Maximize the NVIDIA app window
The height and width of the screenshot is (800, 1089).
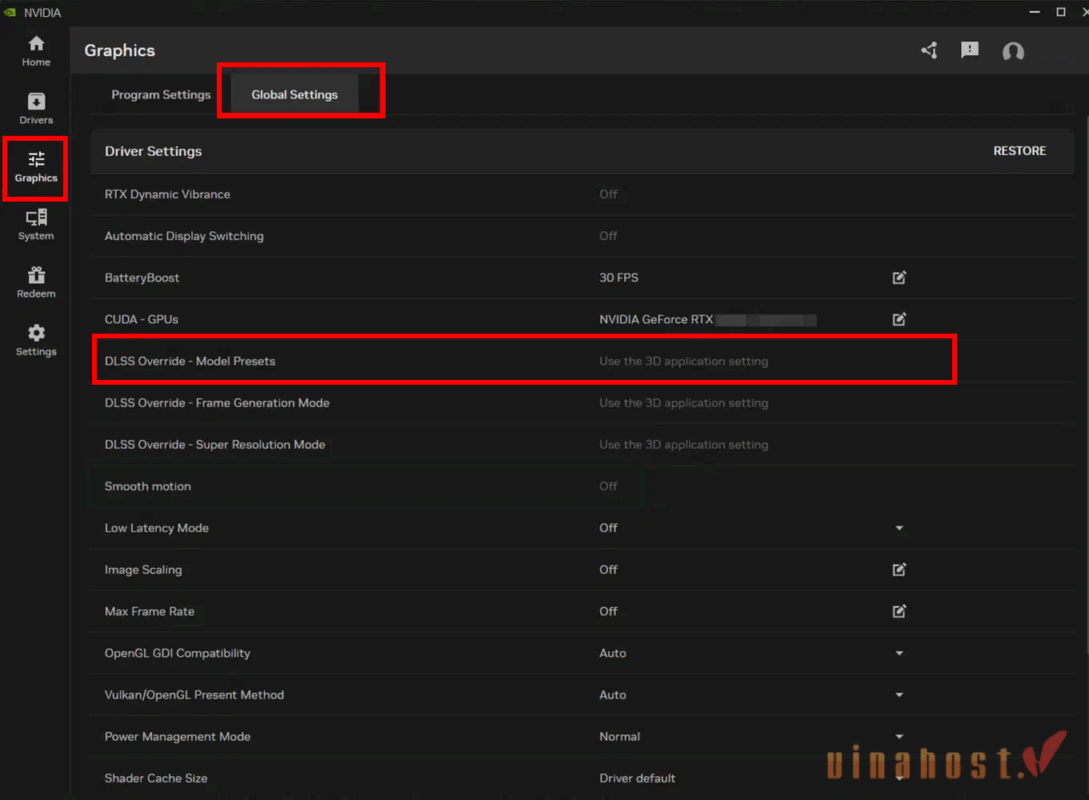point(1061,12)
